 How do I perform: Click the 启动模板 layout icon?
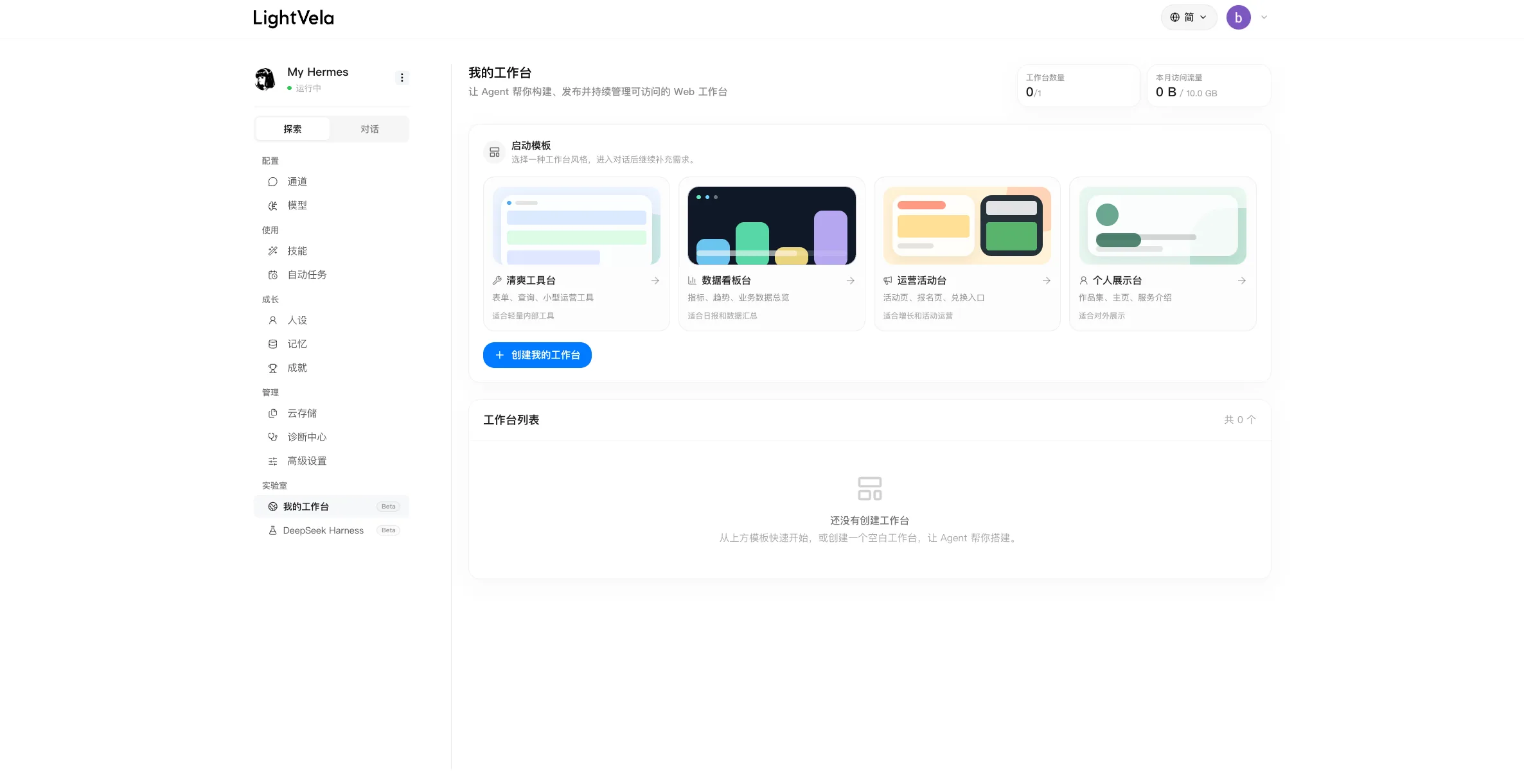pyautogui.click(x=494, y=152)
